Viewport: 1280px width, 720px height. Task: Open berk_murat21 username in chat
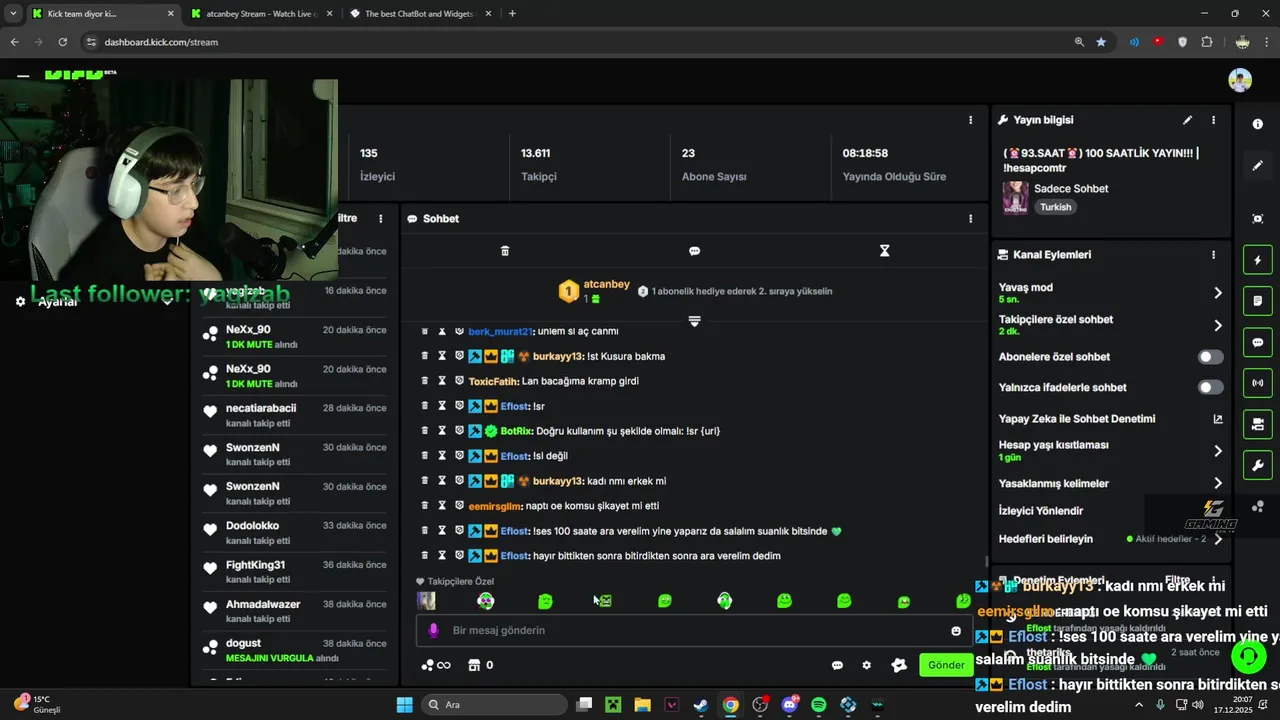(x=501, y=331)
